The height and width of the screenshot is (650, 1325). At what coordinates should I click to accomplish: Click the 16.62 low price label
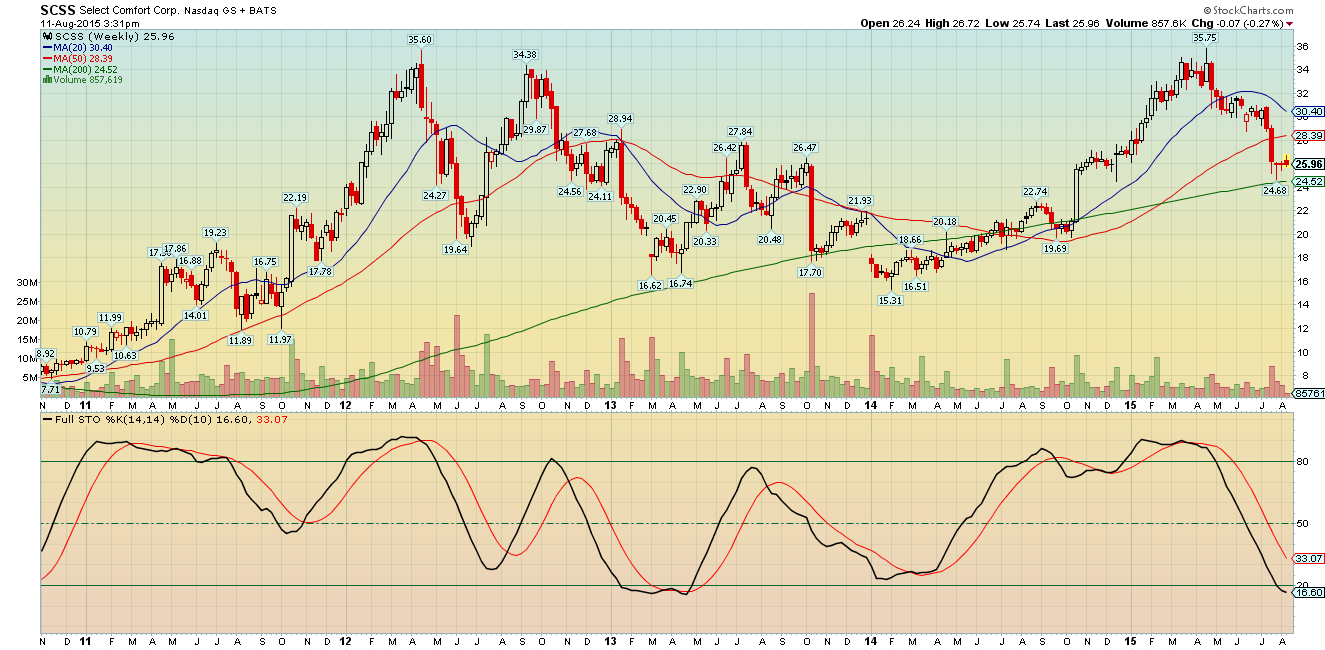(x=650, y=286)
